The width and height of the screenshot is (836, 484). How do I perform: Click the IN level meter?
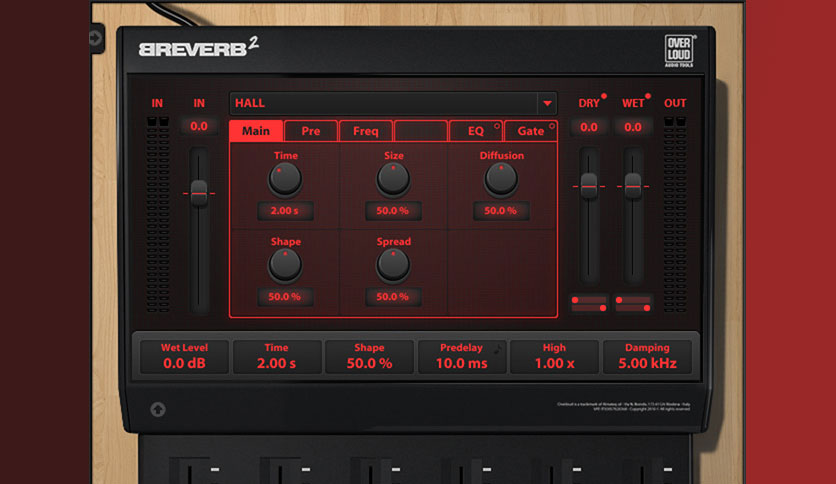coord(158,214)
